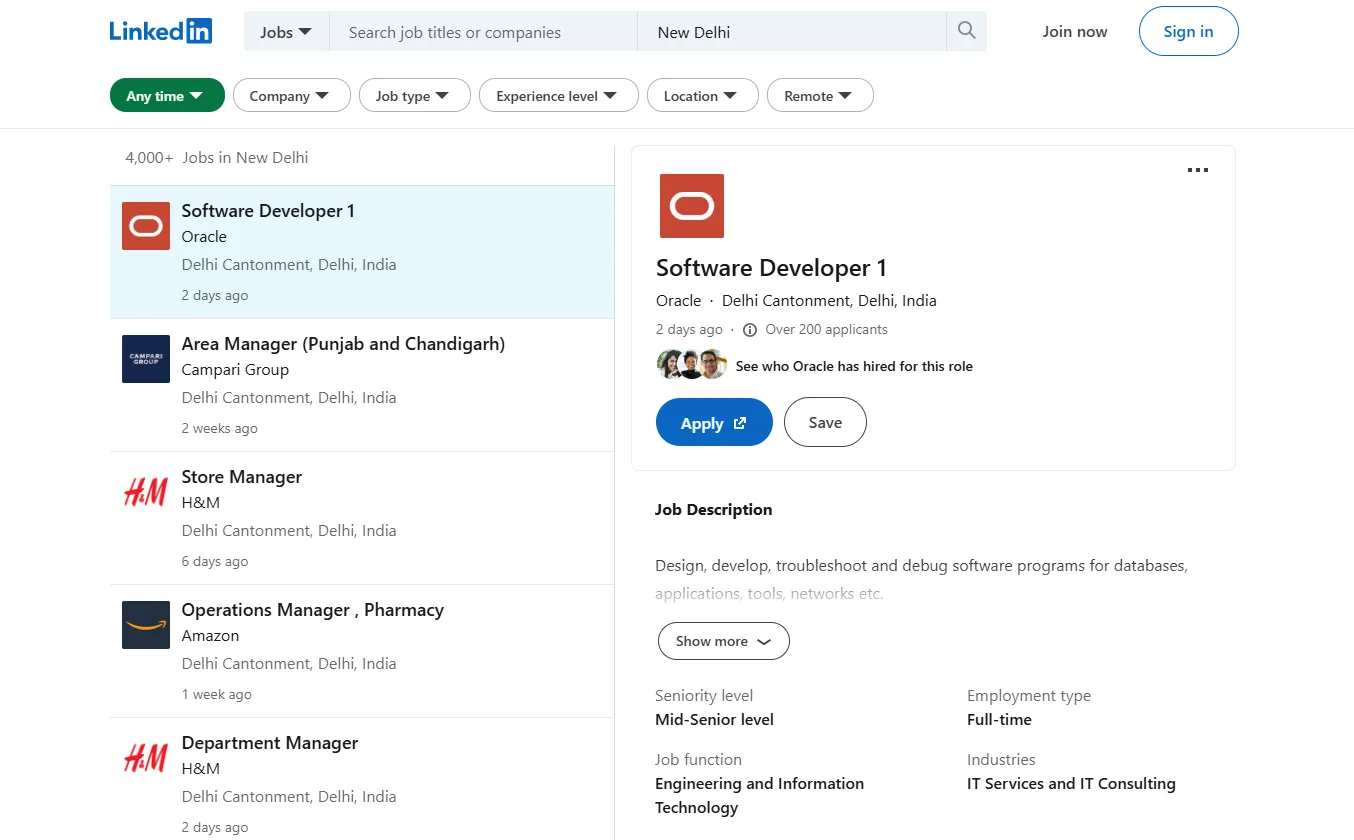Click the Job Description heading

pyautogui.click(x=713, y=509)
